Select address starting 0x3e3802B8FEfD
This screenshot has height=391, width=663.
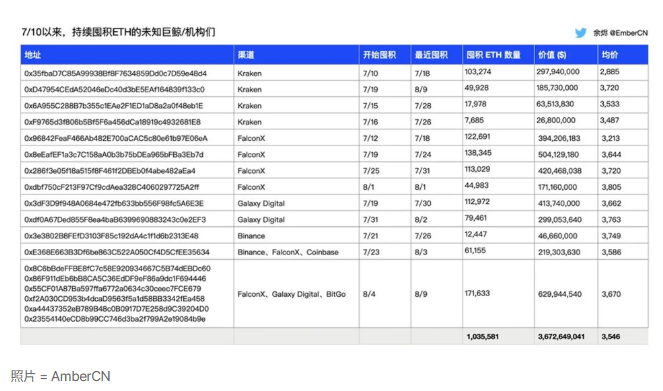pos(111,236)
